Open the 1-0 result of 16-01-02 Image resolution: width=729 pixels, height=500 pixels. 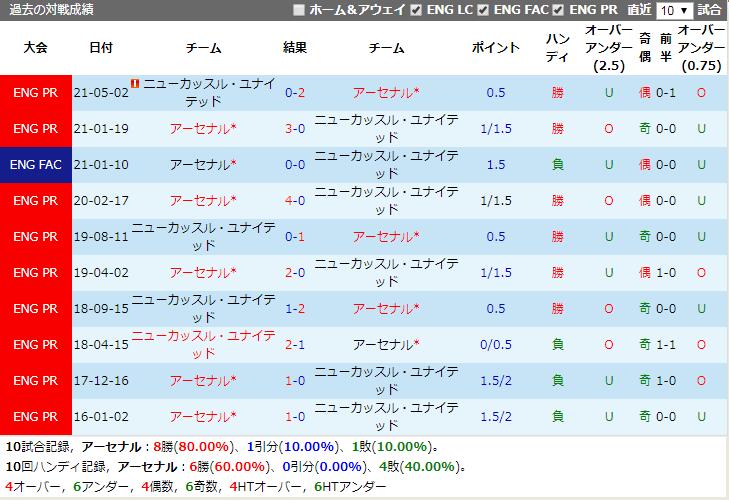(x=295, y=417)
